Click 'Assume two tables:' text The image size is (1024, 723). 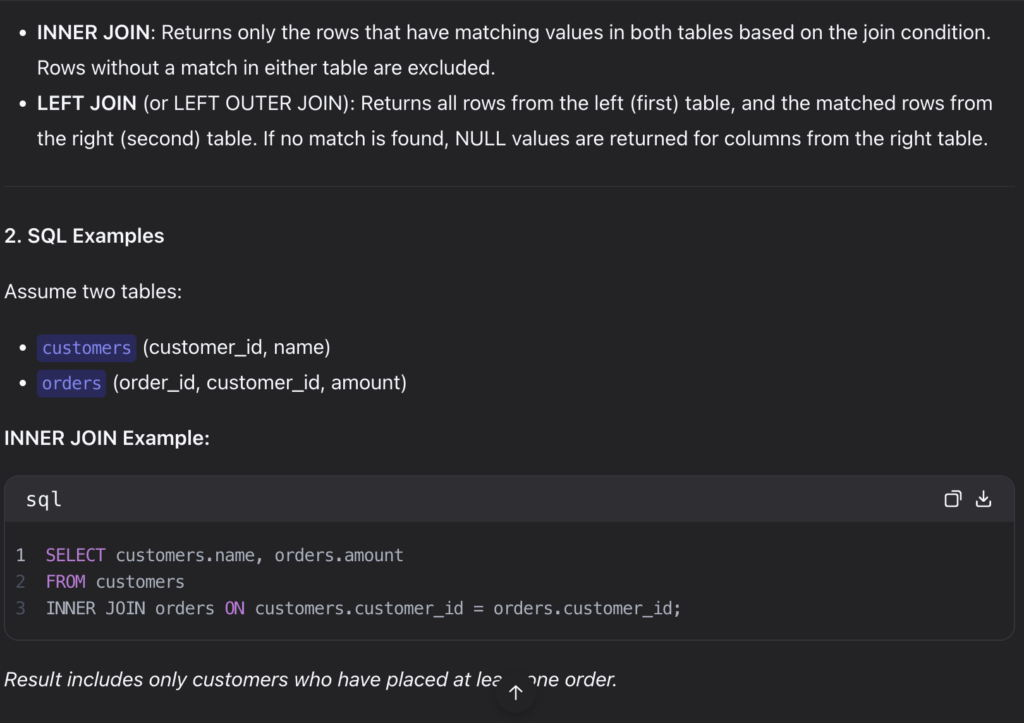point(92,292)
